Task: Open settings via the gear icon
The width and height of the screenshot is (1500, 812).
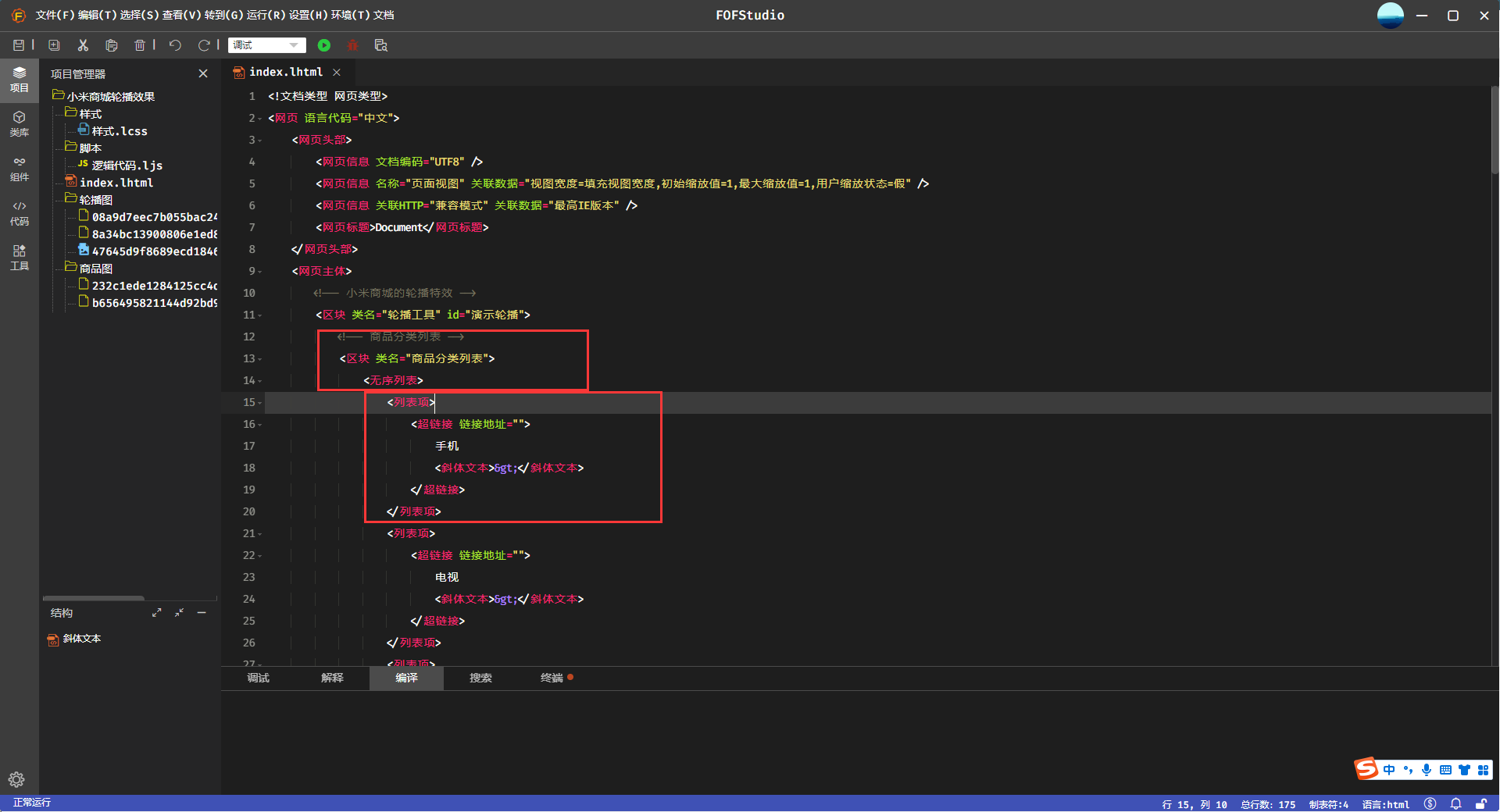Action: [x=16, y=779]
